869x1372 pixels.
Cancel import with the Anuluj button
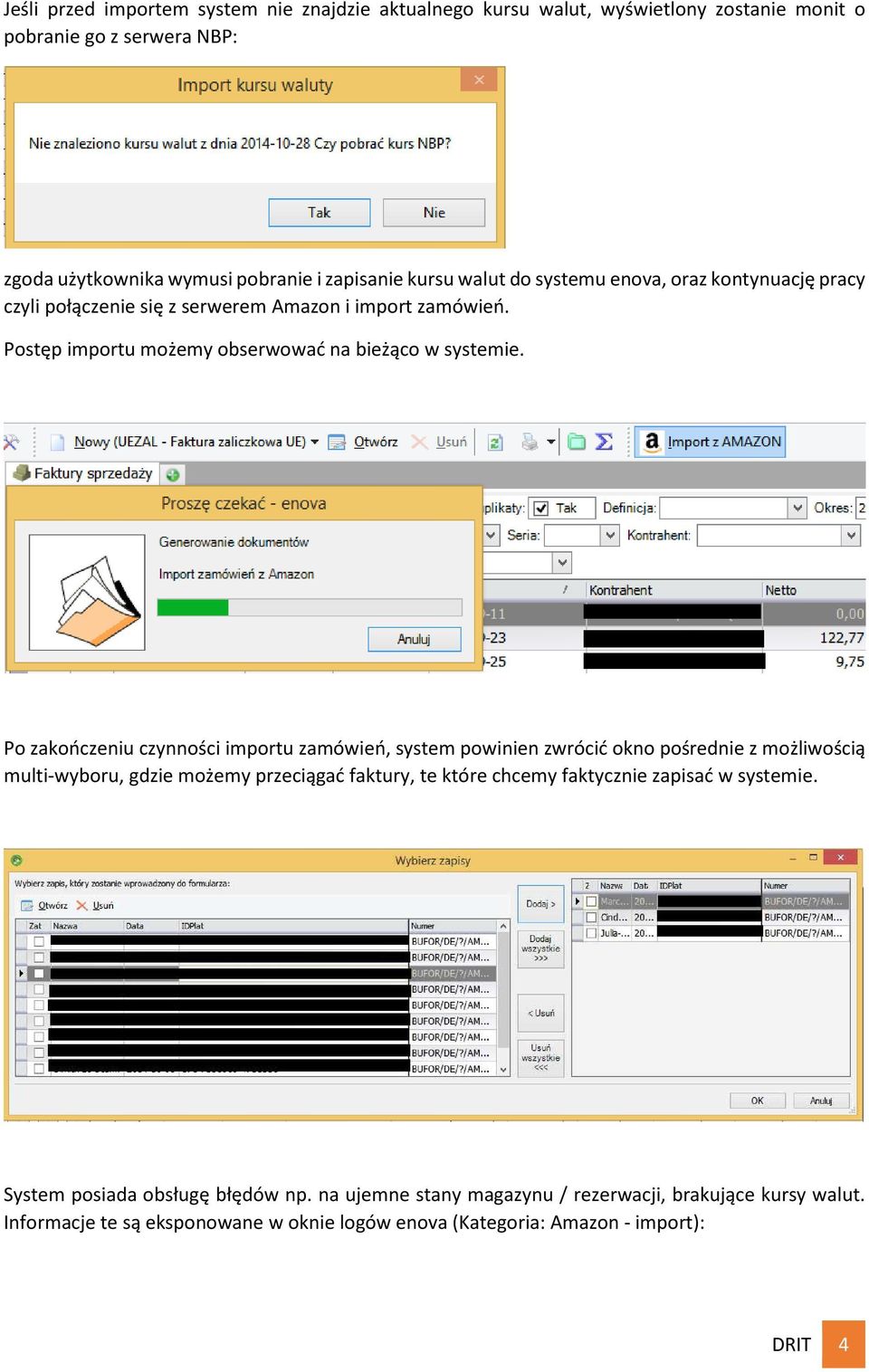point(414,639)
